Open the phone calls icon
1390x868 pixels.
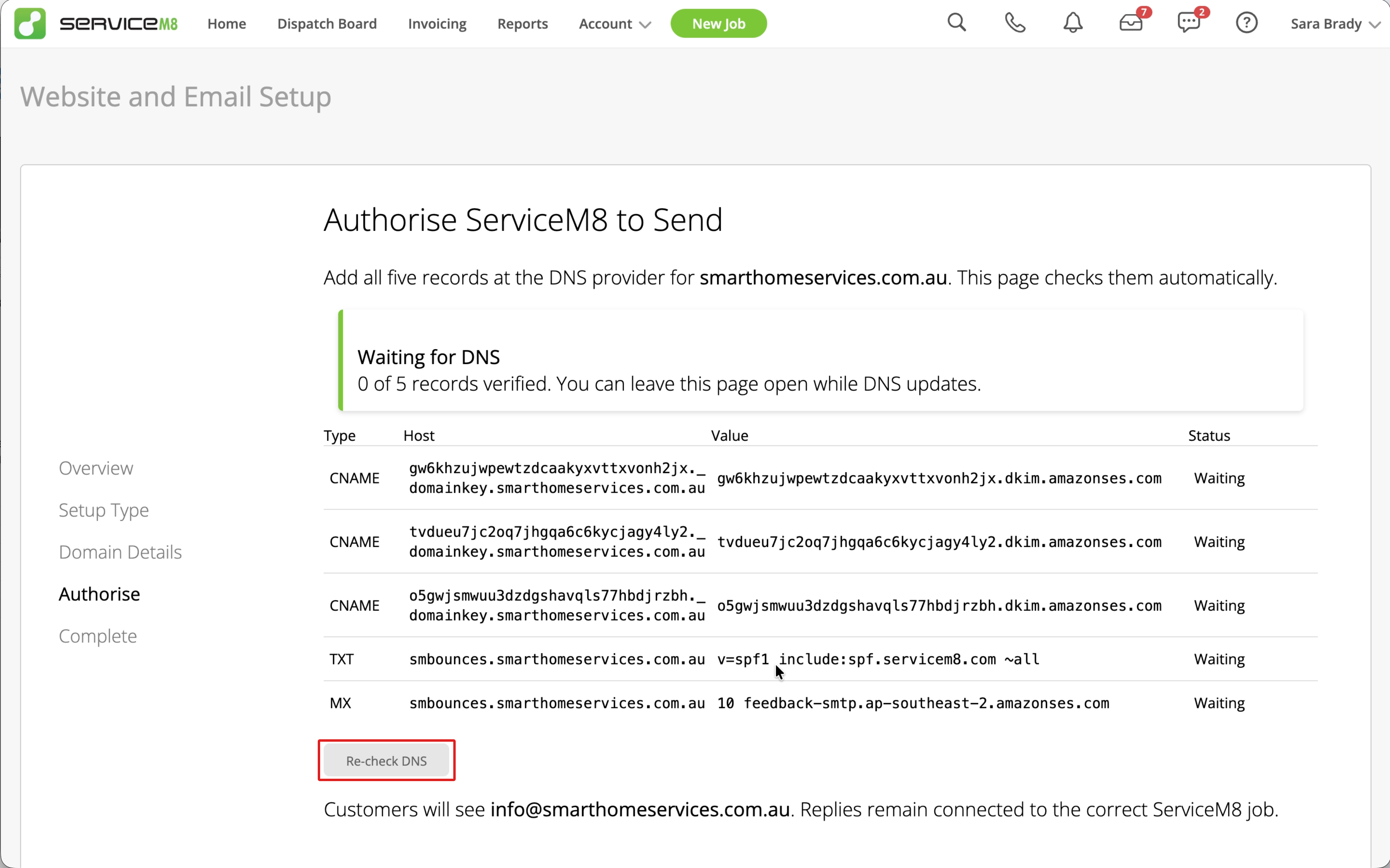pos(1015,23)
